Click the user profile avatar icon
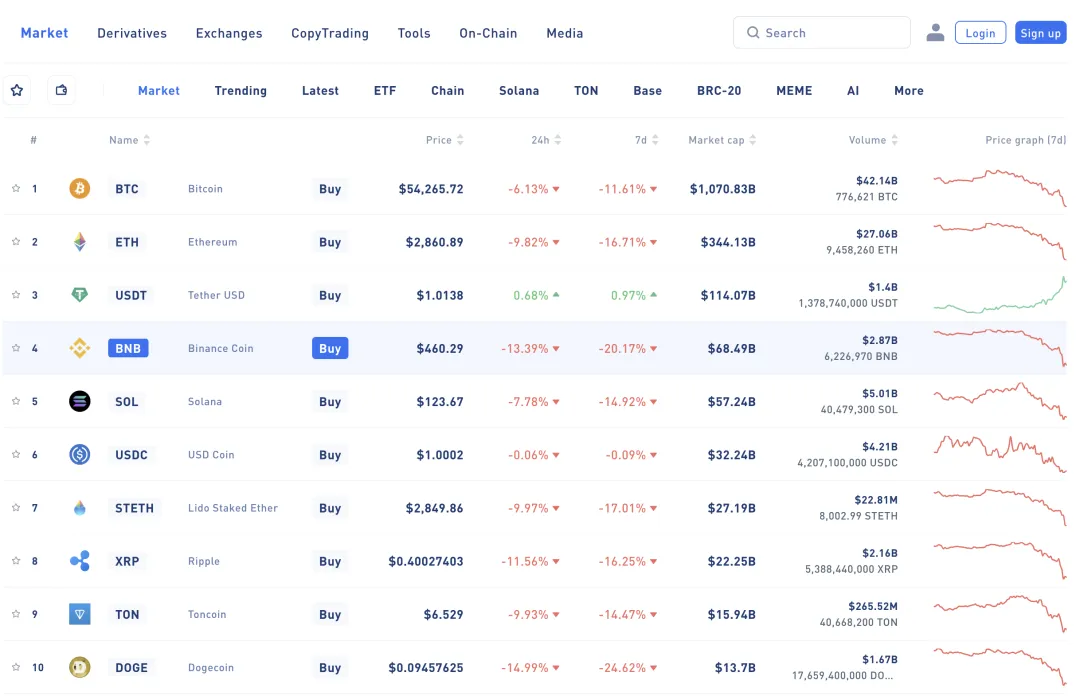The height and width of the screenshot is (696, 1080). click(935, 32)
